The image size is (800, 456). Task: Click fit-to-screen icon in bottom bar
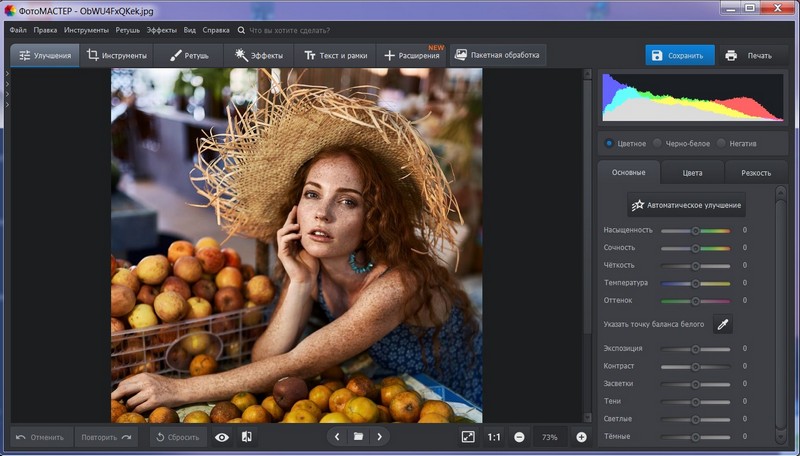point(468,437)
